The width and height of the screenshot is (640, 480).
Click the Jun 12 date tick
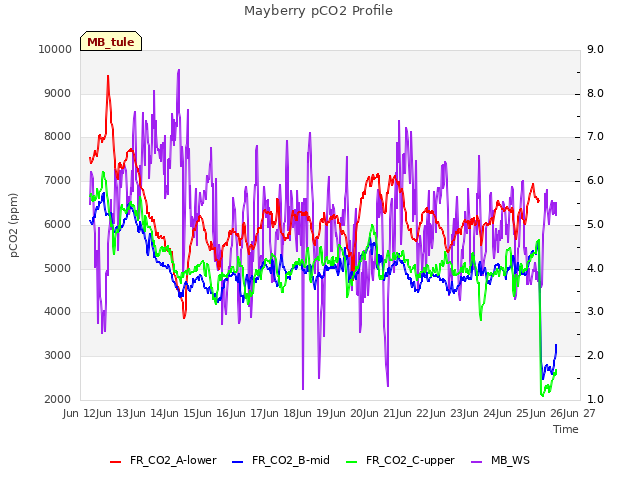(x=81, y=413)
